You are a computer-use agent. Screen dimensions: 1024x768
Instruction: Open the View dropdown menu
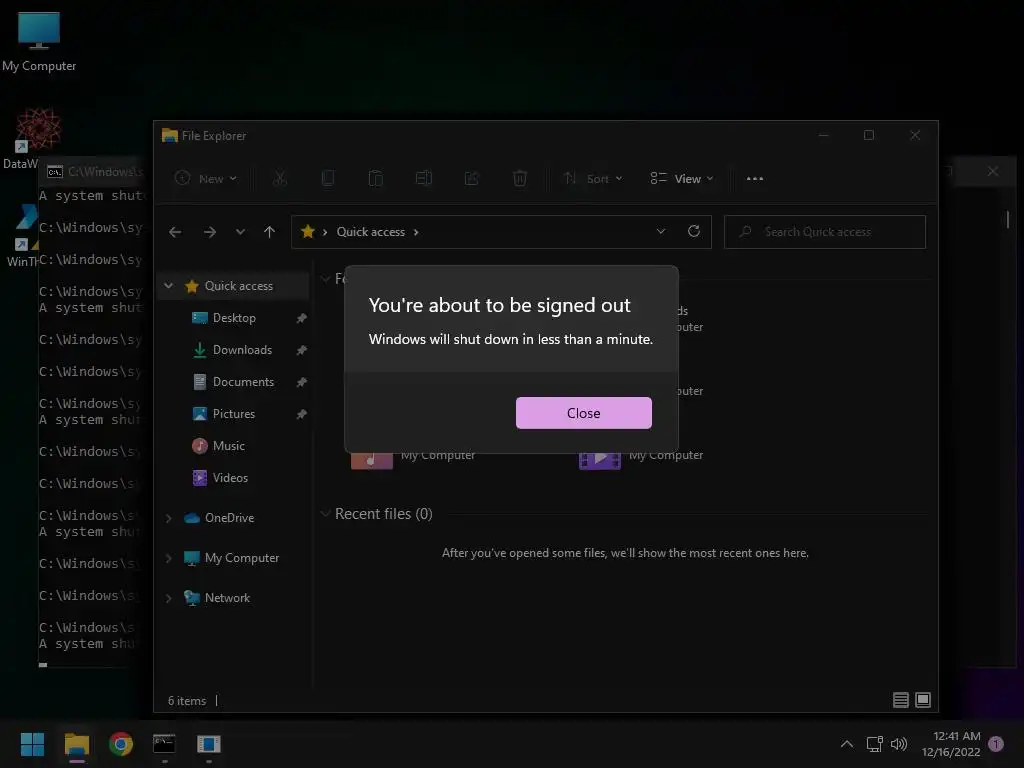click(x=682, y=178)
